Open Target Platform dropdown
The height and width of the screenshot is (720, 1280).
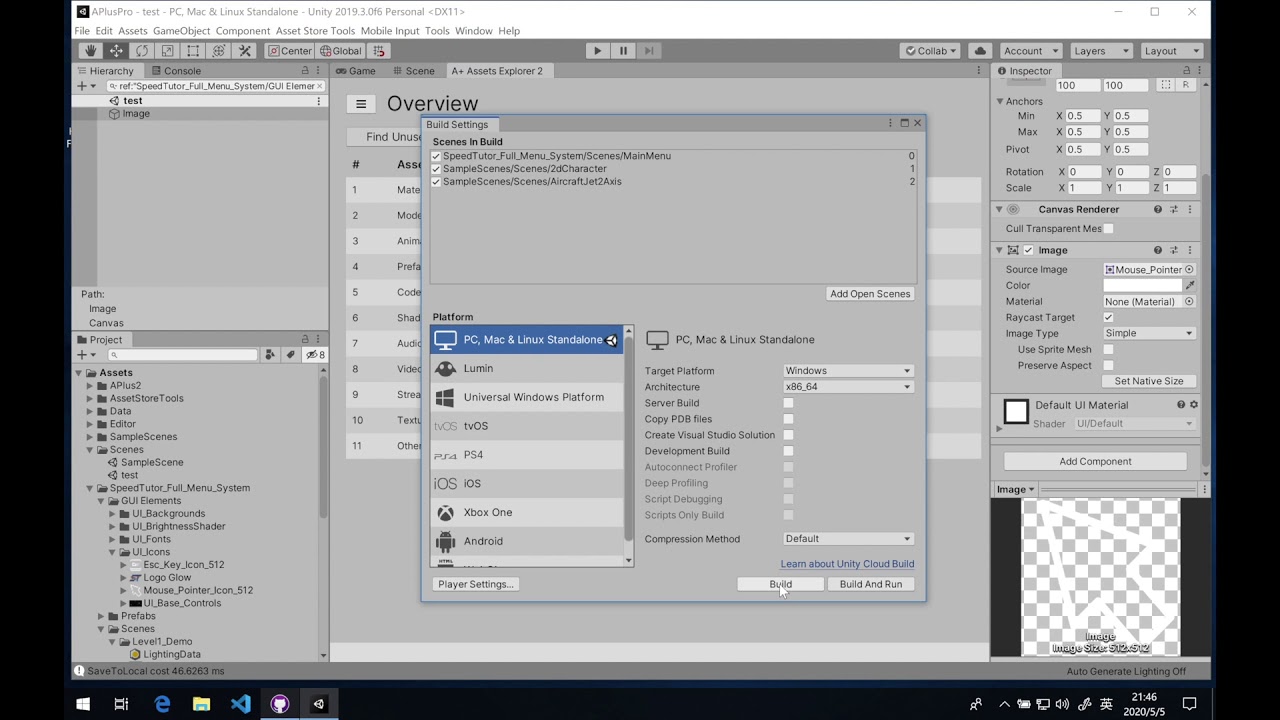pos(848,371)
